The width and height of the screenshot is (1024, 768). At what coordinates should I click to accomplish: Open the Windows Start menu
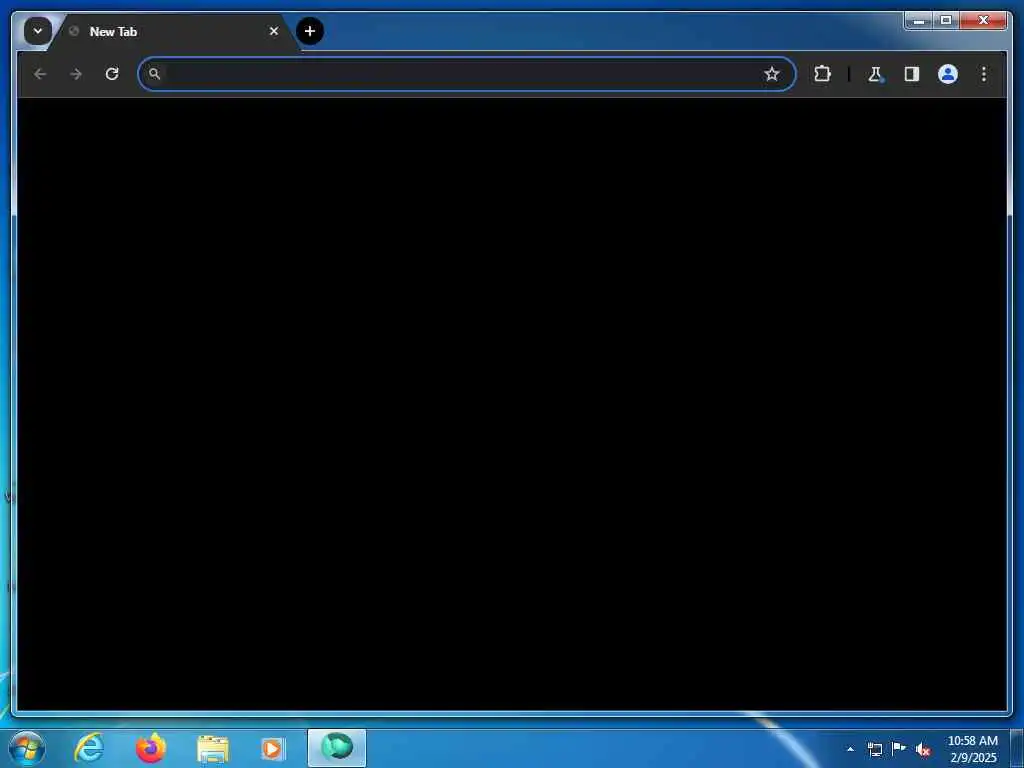pyautogui.click(x=26, y=748)
